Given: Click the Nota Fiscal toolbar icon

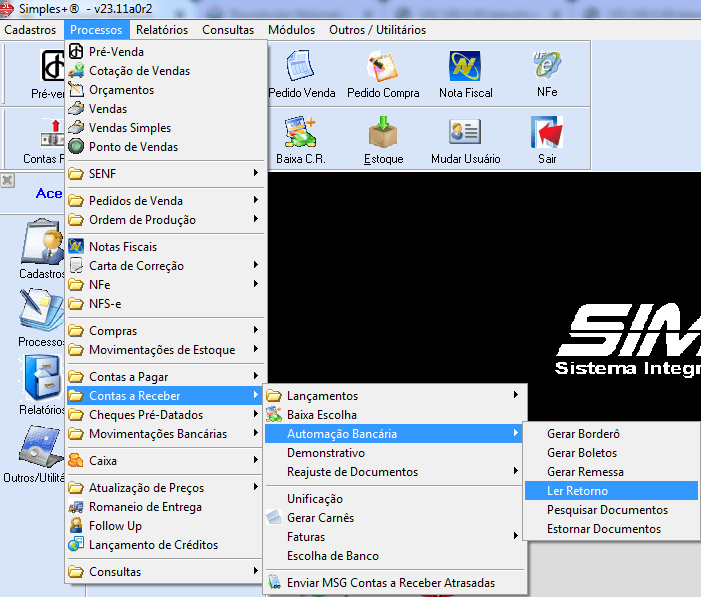Looking at the screenshot, I should click(x=465, y=66).
